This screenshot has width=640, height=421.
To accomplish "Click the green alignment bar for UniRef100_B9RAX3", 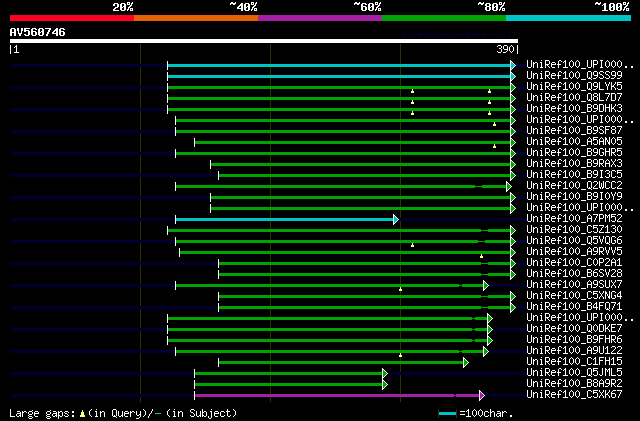I will (360, 165).
